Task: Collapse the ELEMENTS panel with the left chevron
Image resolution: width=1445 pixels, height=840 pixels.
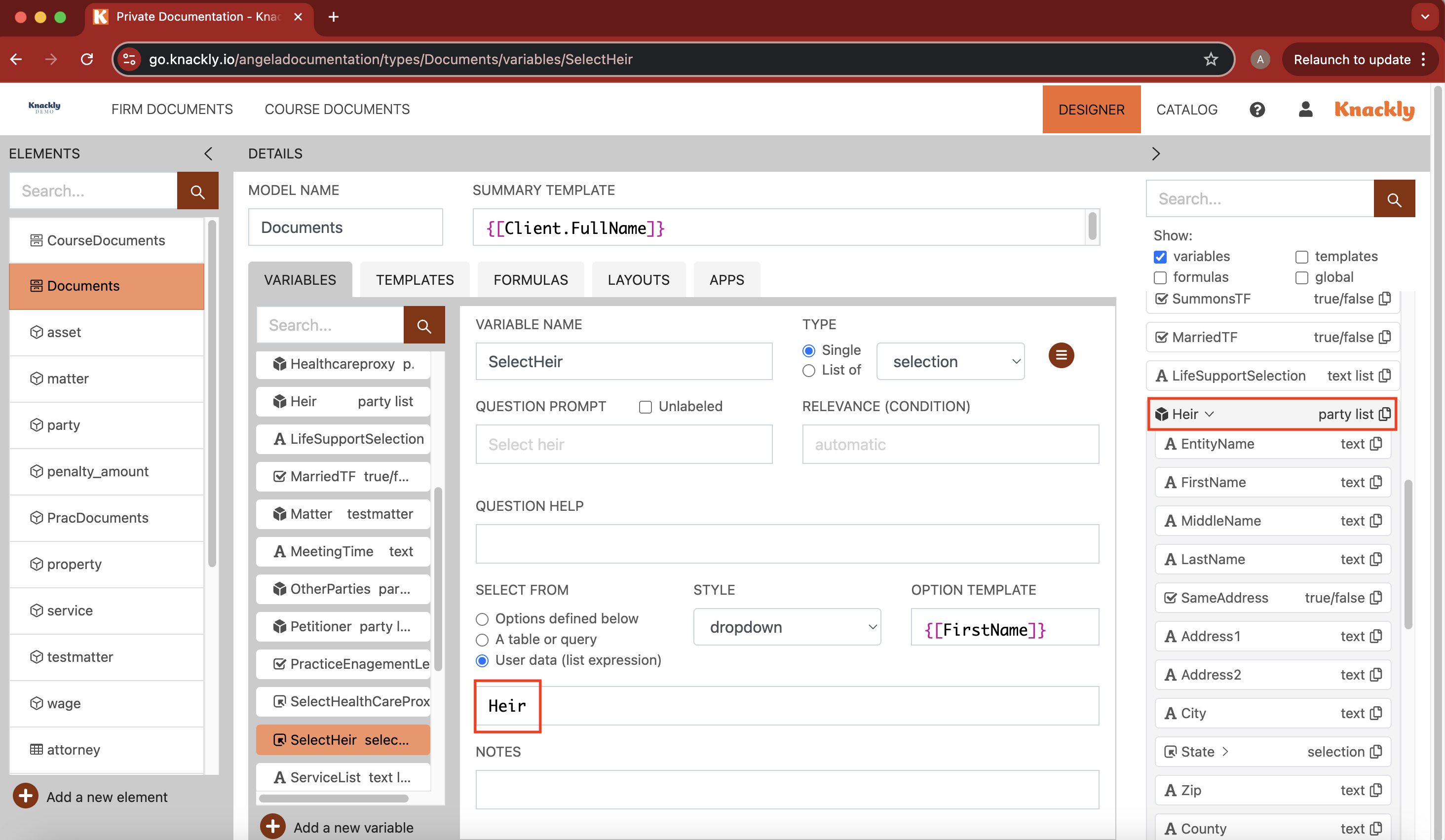Action: click(x=208, y=153)
